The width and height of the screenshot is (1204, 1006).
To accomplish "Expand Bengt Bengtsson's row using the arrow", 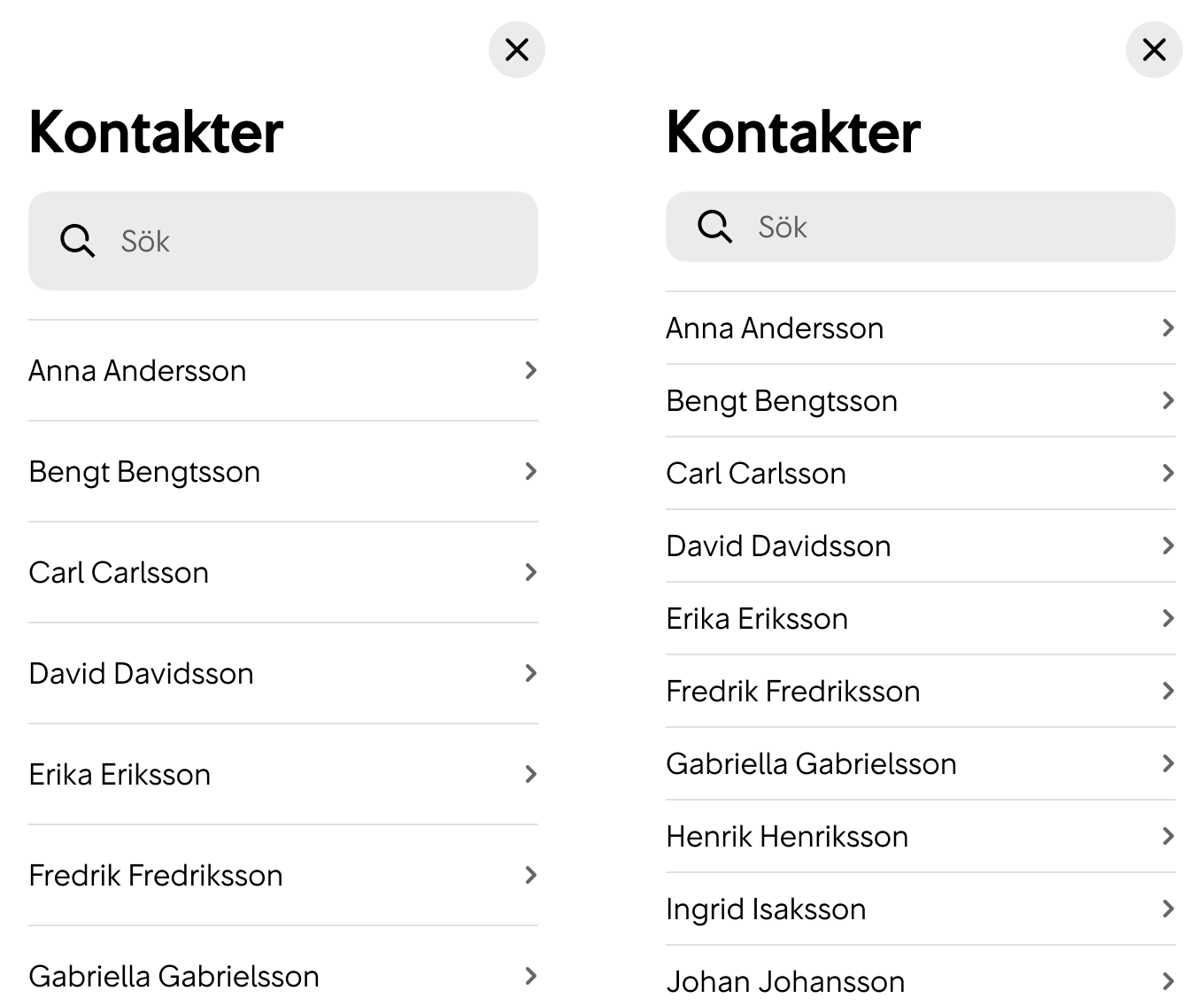I will [532, 471].
